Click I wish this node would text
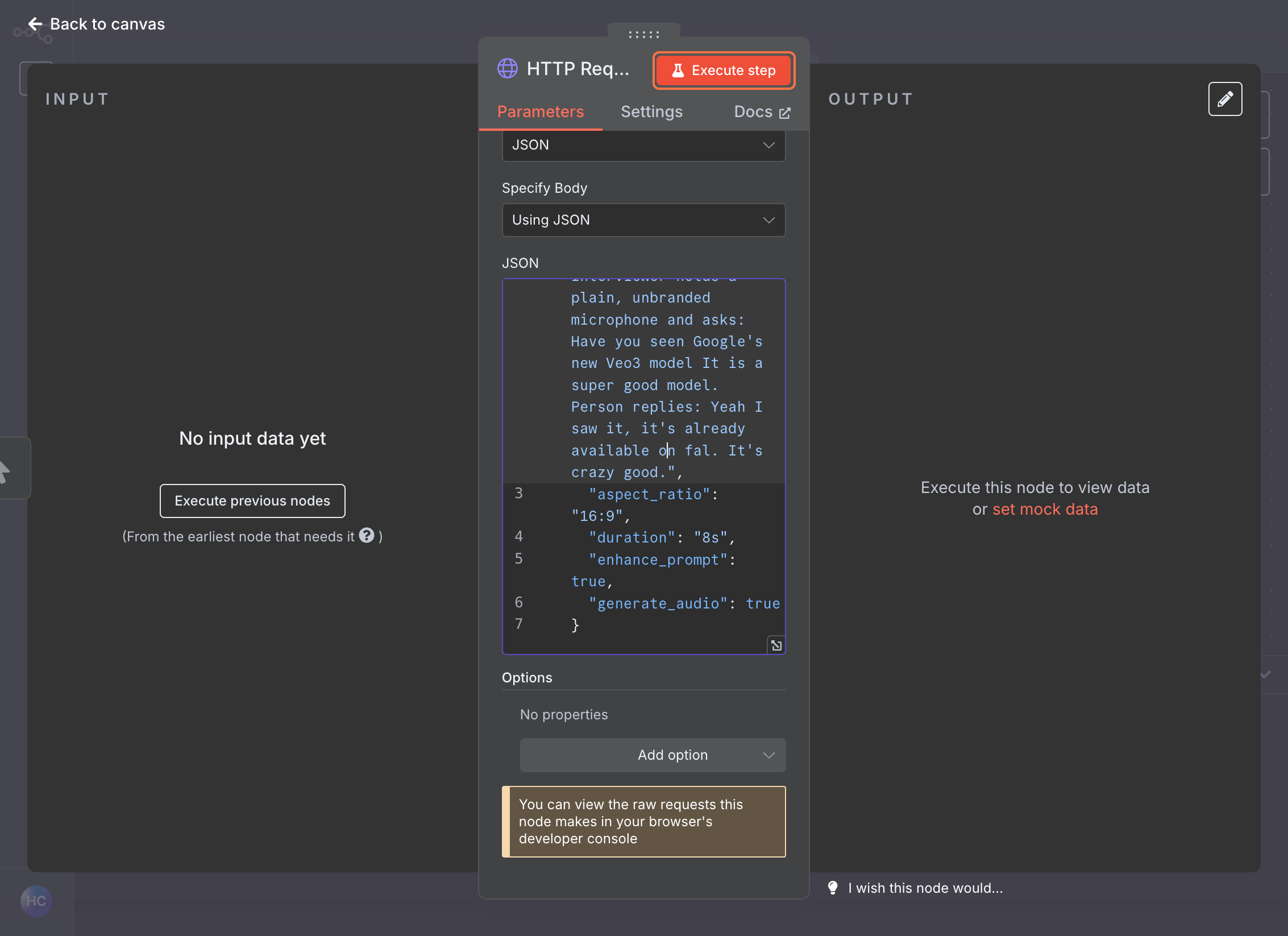The width and height of the screenshot is (1288, 936). point(925,888)
